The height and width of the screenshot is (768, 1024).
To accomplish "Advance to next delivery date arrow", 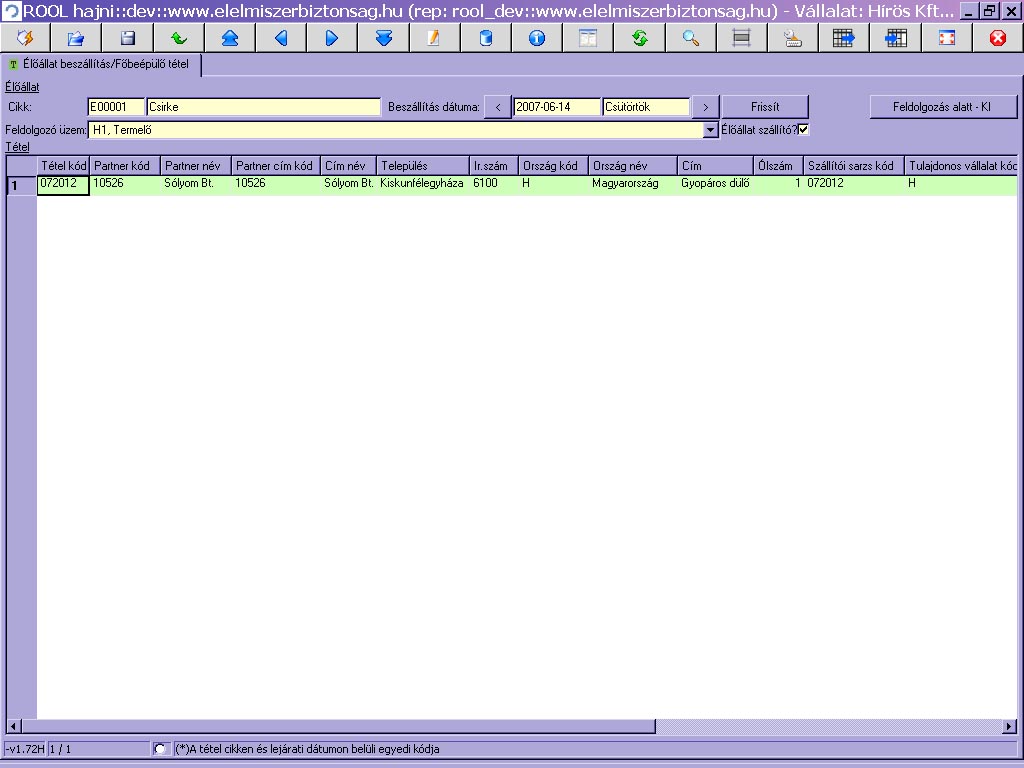I will [705, 107].
